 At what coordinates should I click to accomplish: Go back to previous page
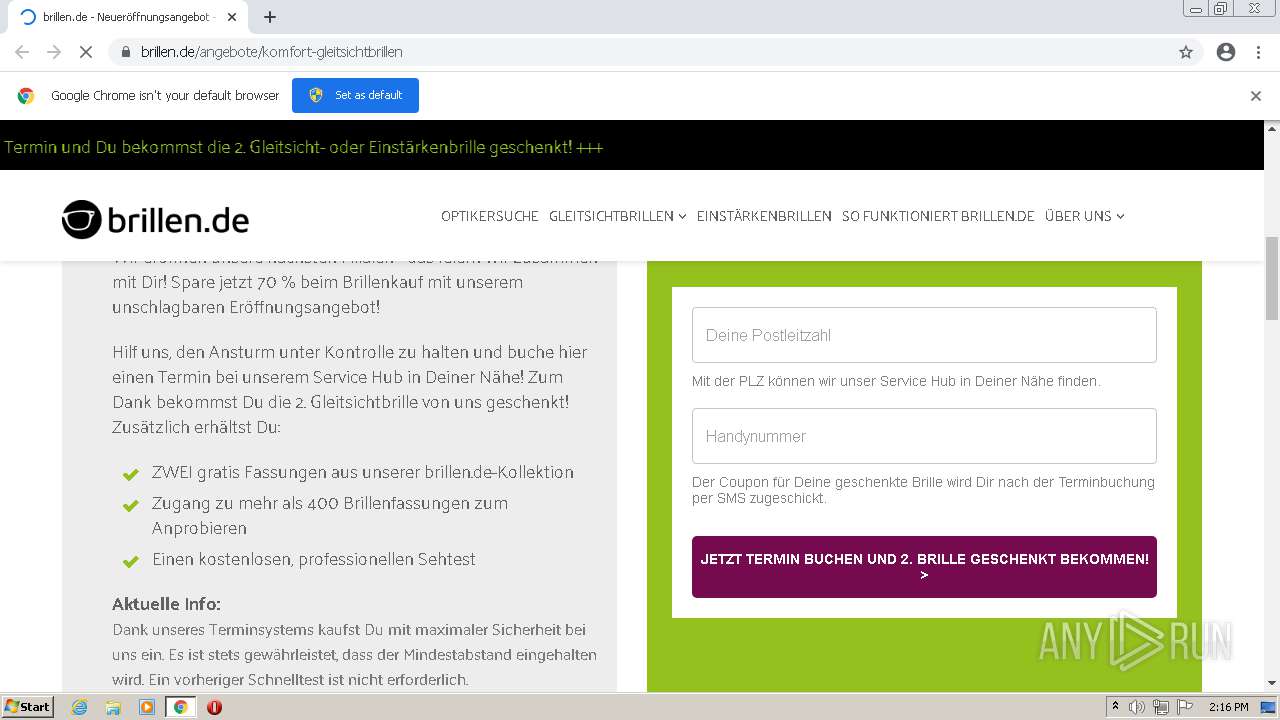click(x=22, y=52)
